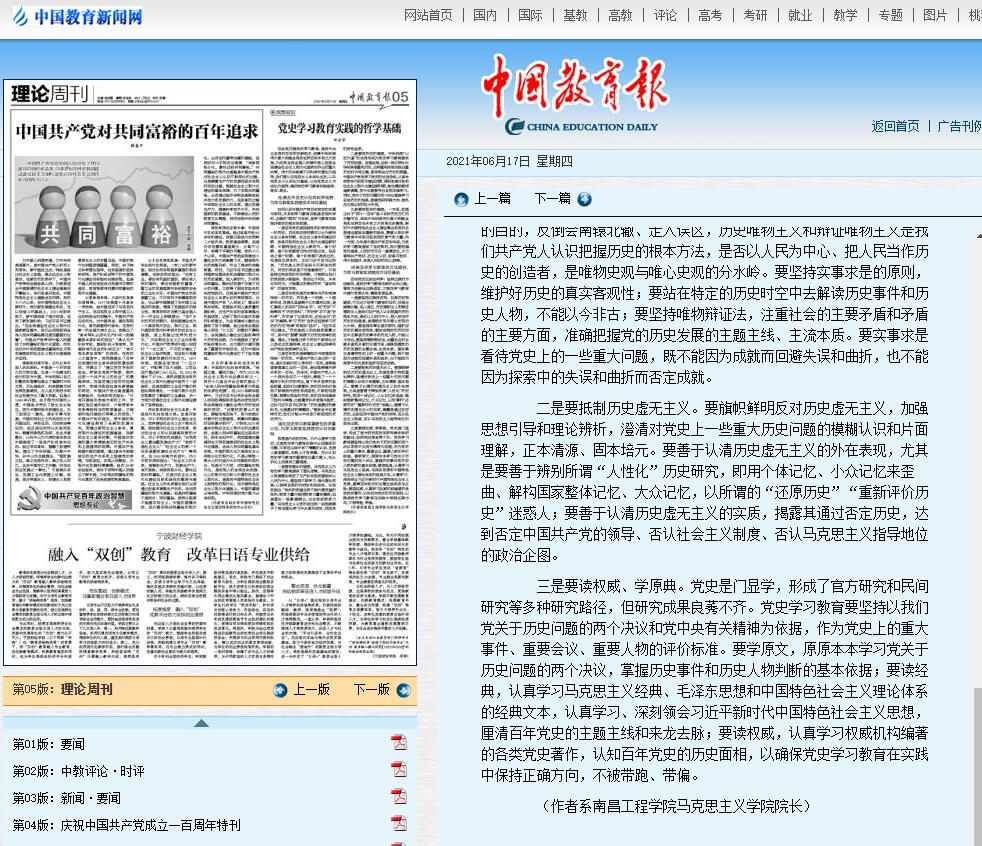Click the 理论周刊 header on the page preview

pyautogui.click(x=50, y=94)
